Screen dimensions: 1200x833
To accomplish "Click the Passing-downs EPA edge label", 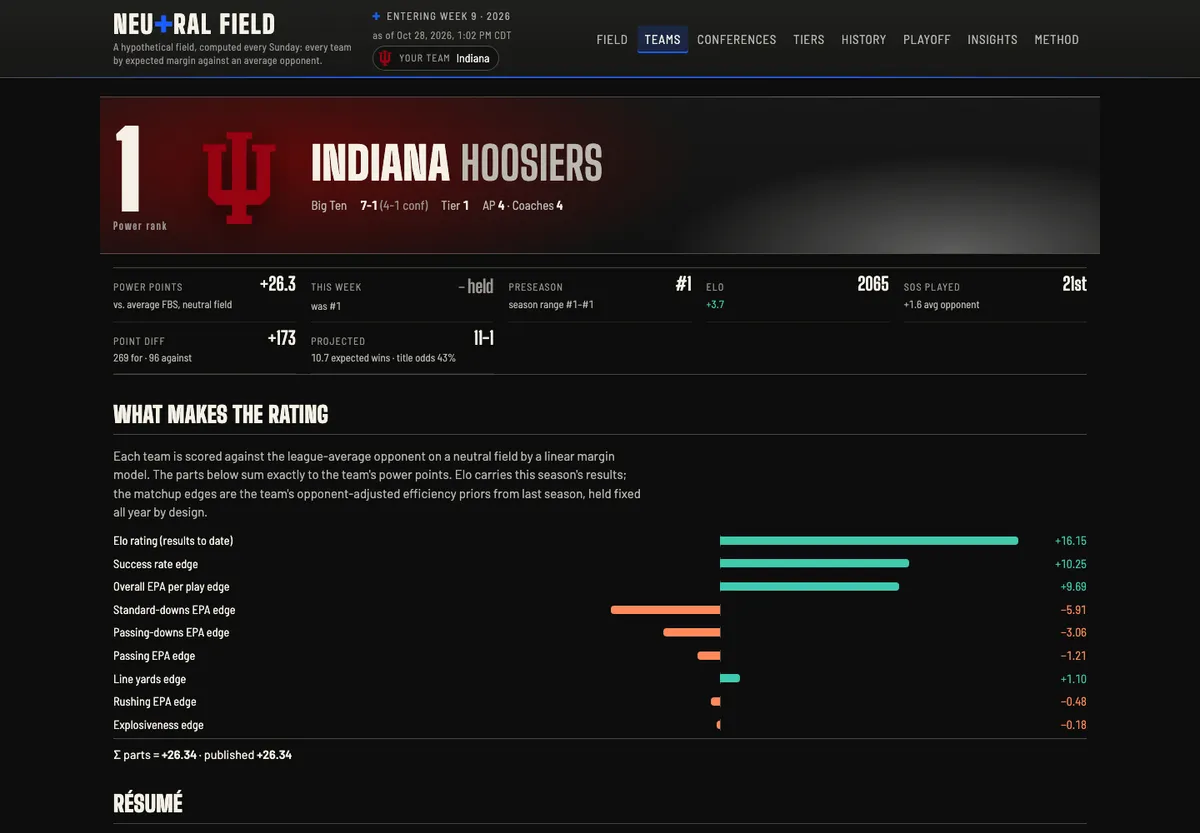I will tap(171, 633).
